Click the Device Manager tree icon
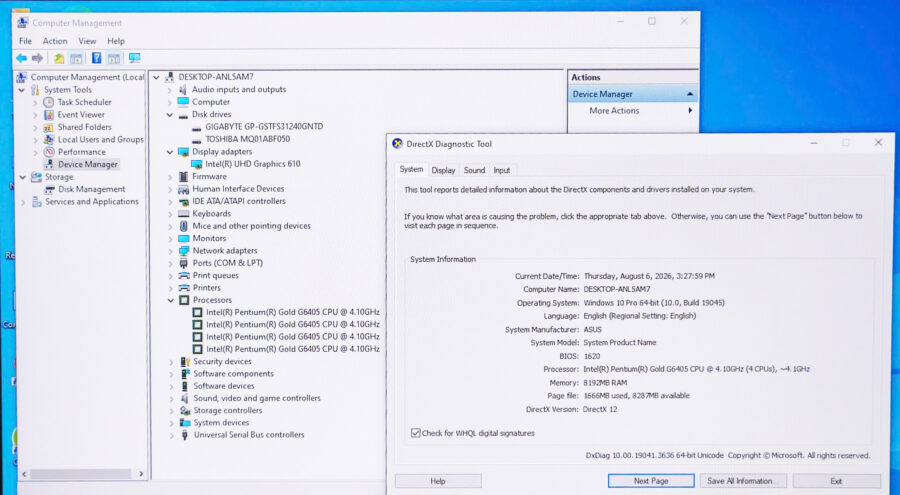The image size is (900, 495). (x=49, y=164)
